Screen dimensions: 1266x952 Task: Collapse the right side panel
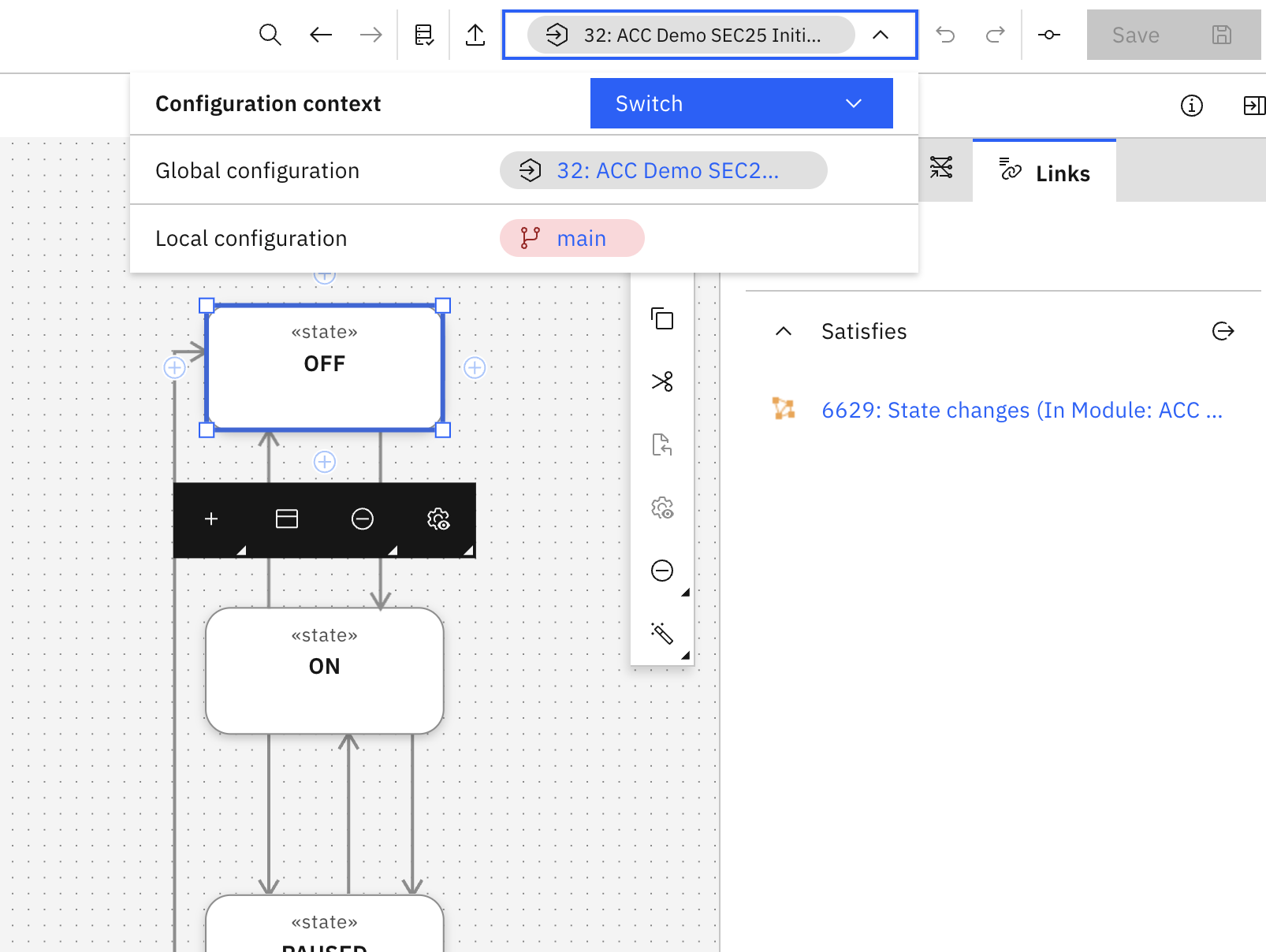click(1253, 106)
